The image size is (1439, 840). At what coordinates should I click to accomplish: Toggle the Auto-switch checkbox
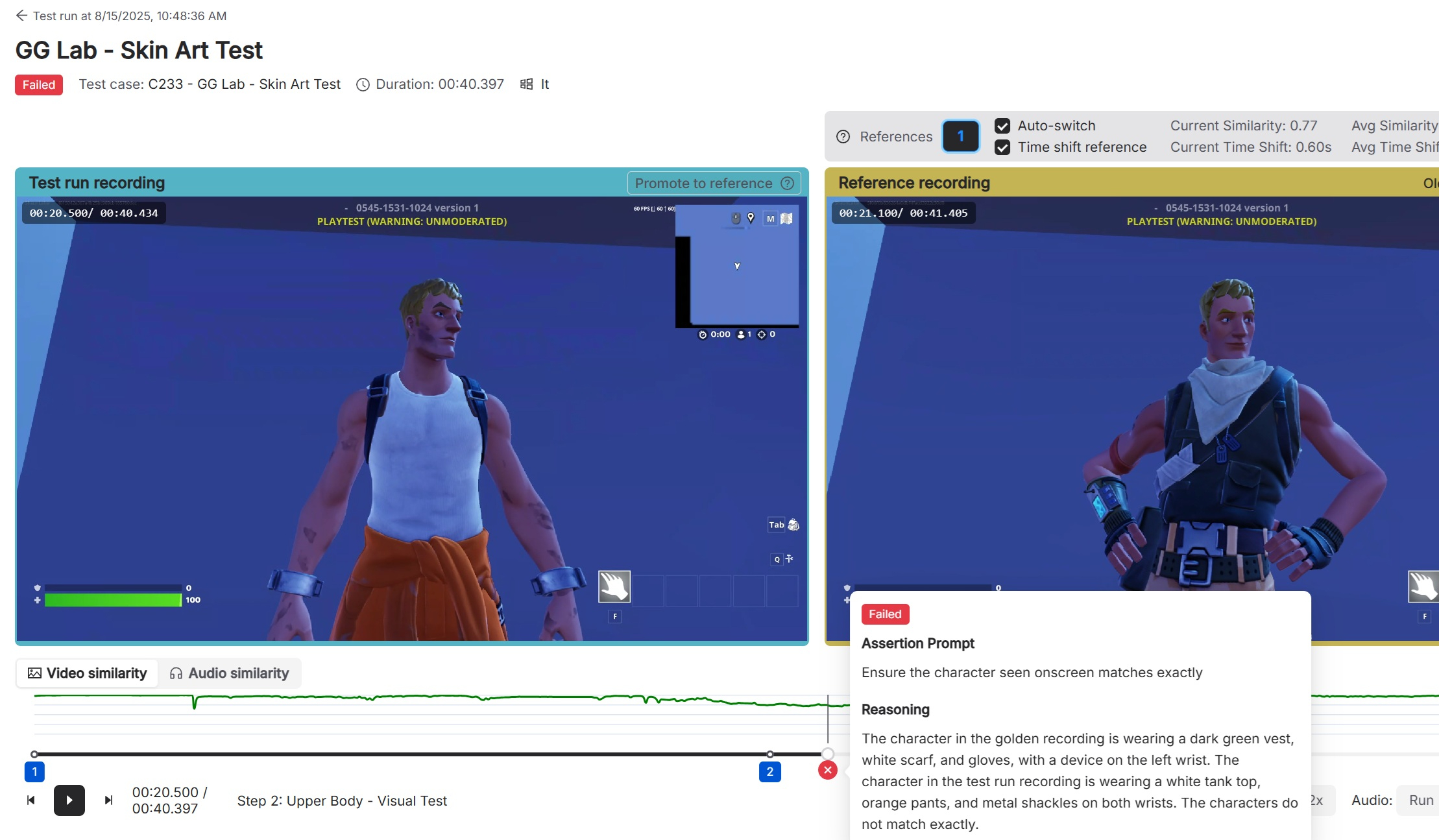click(x=1002, y=126)
